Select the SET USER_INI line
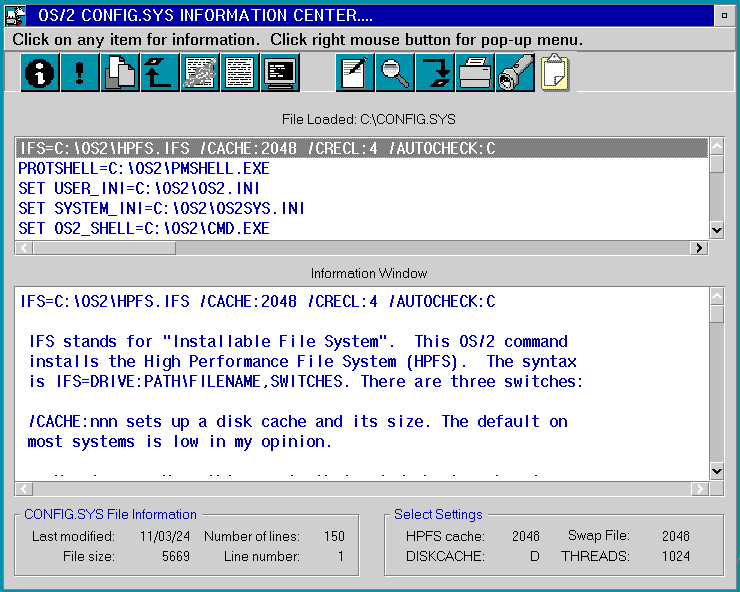 pos(362,188)
